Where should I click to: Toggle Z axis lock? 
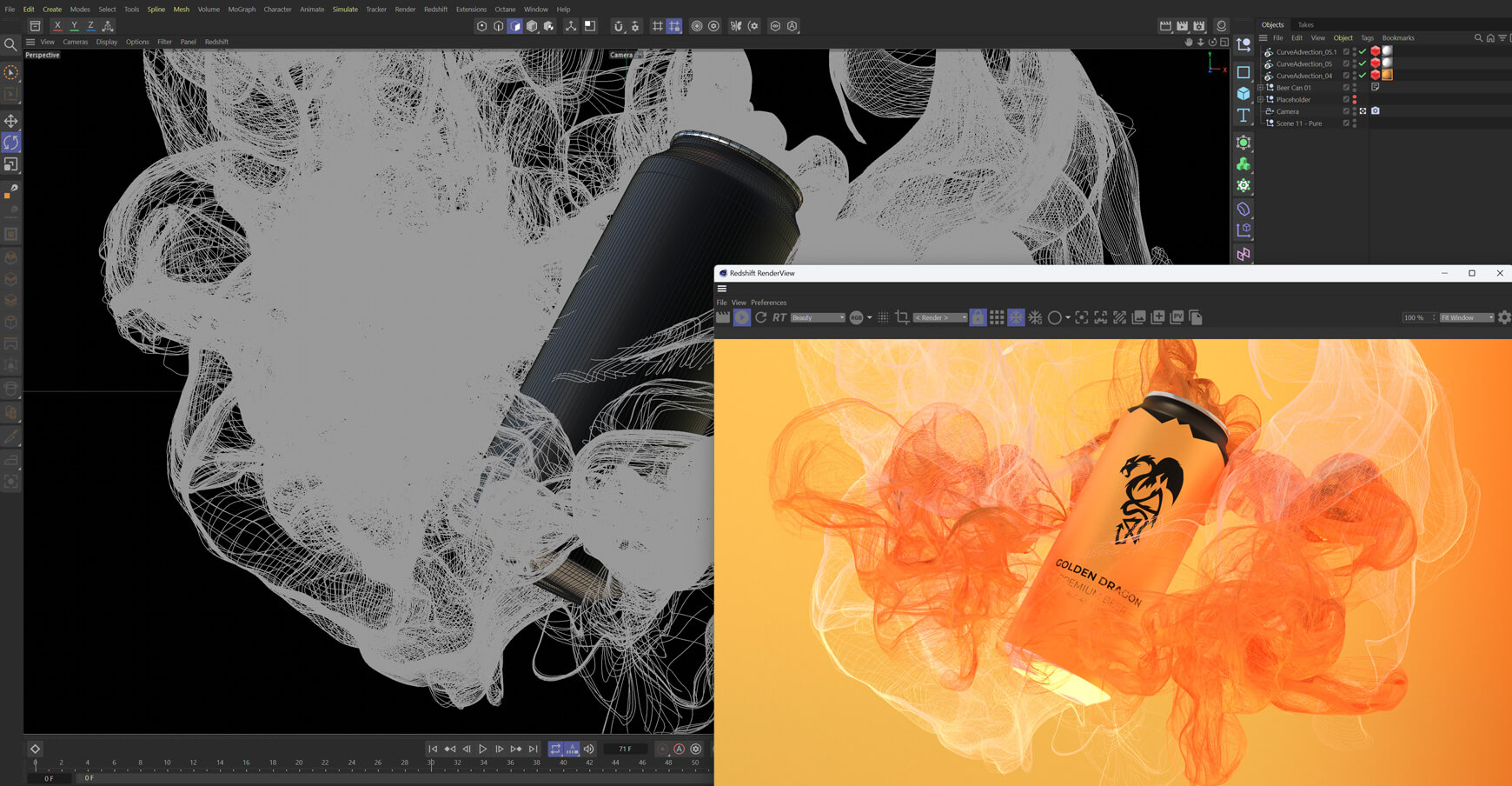click(x=90, y=26)
